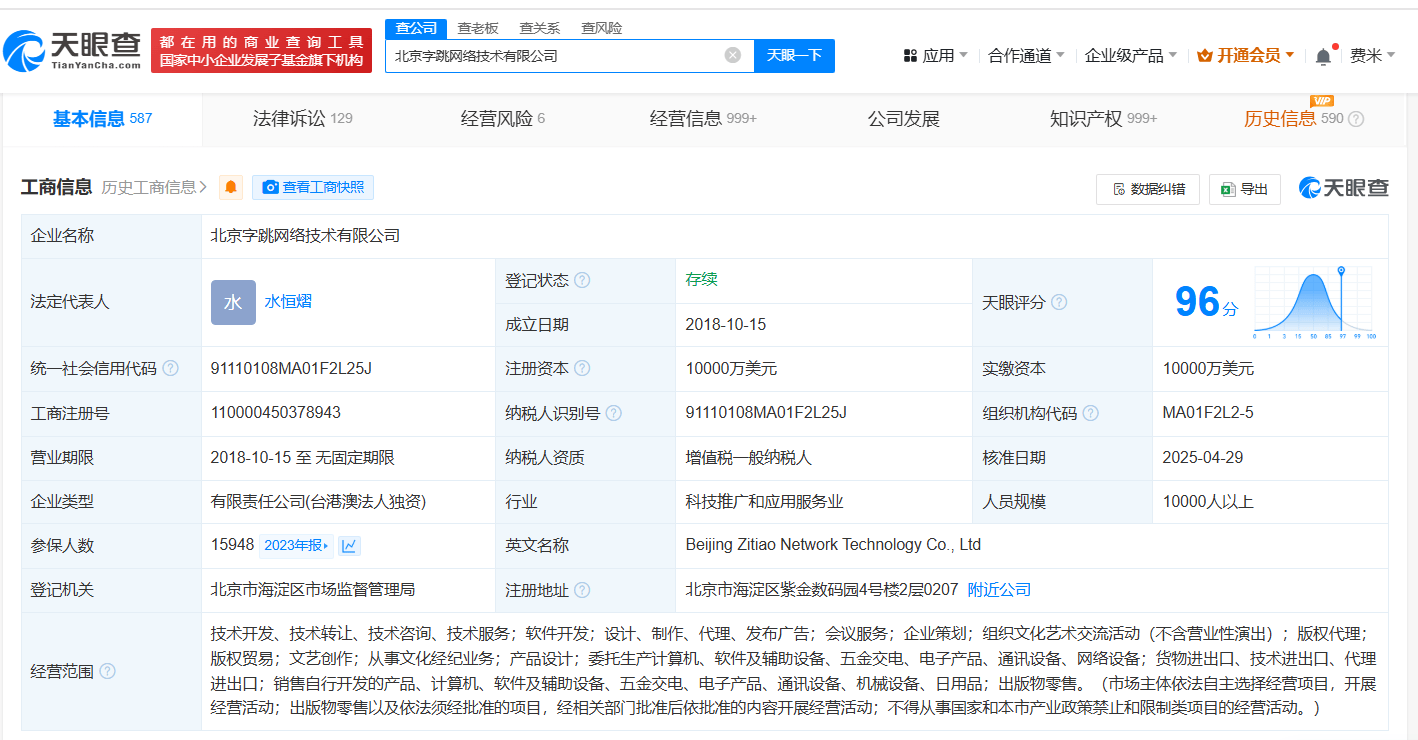Click help icon beside 历史信息 tab
This screenshot has height=740, width=1418.
tap(1356, 120)
